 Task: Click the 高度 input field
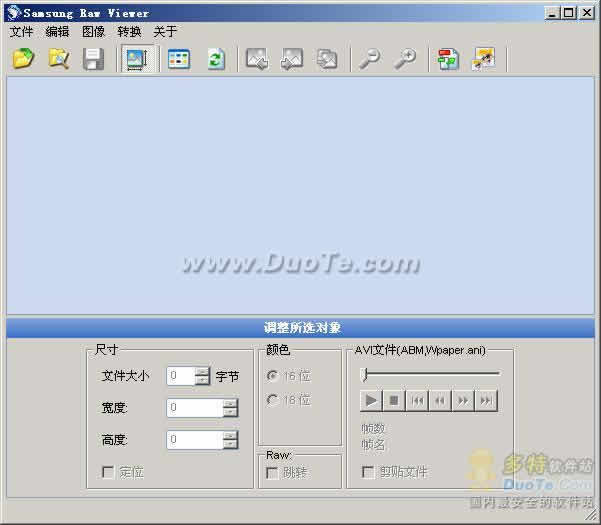tap(195, 440)
